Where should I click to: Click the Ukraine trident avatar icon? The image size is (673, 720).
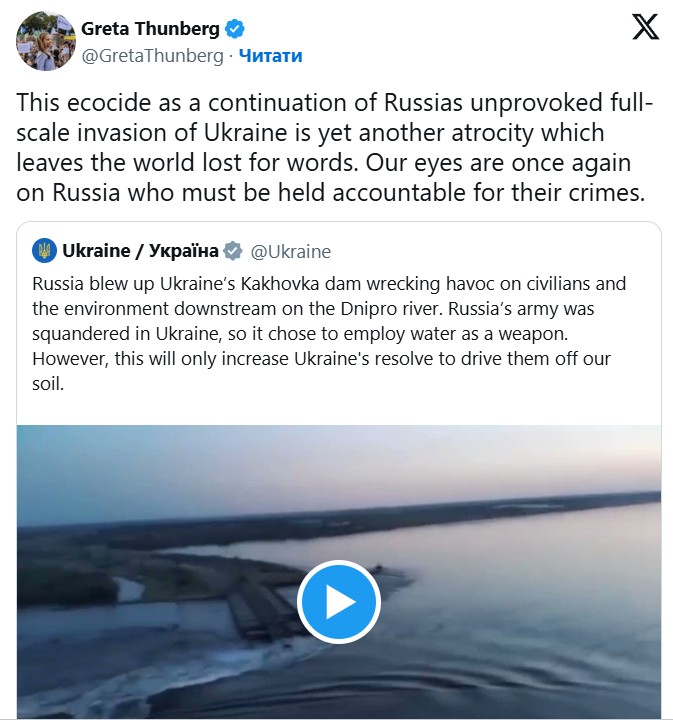(44, 250)
